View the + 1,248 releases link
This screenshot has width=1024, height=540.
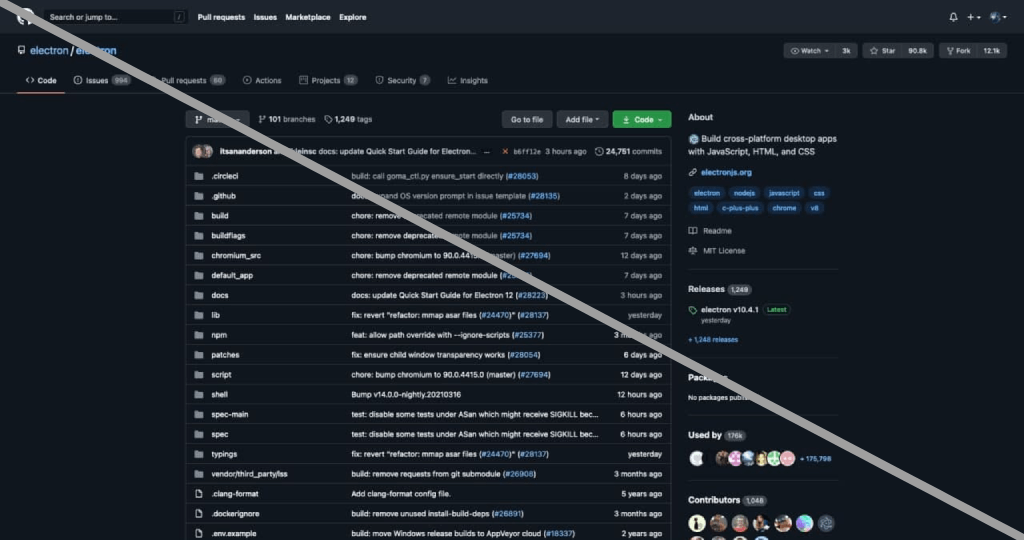pos(712,340)
